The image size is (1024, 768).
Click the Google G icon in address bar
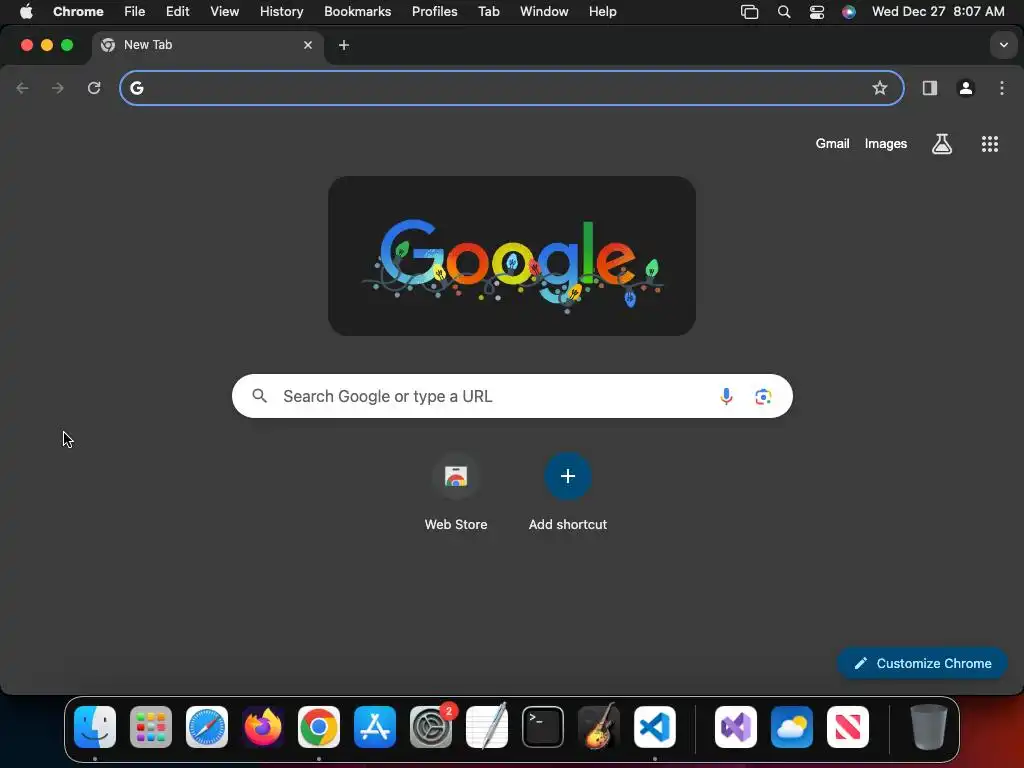coord(136,88)
